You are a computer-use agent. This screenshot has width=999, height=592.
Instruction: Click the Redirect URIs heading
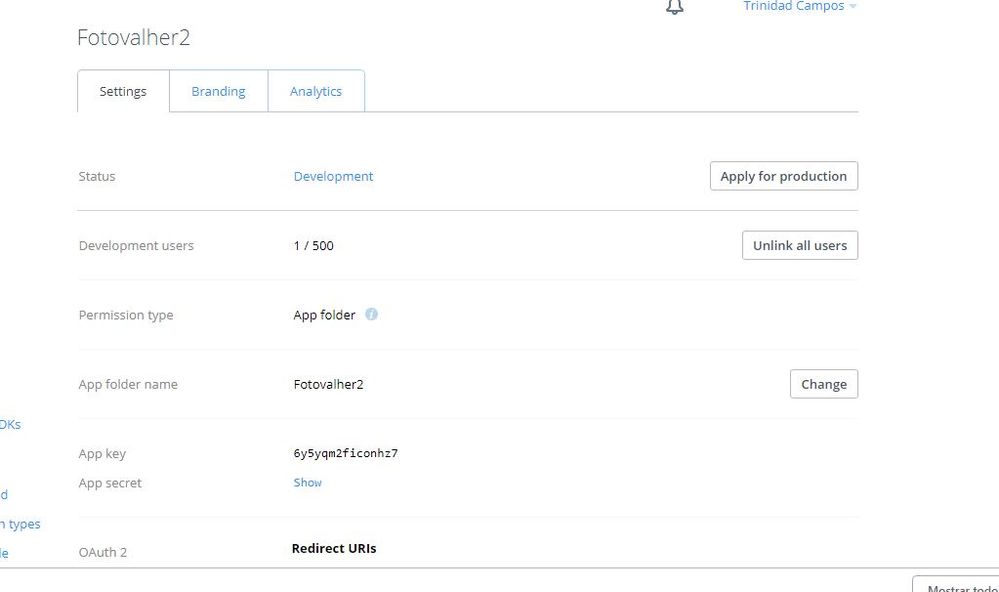tap(334, 548)
